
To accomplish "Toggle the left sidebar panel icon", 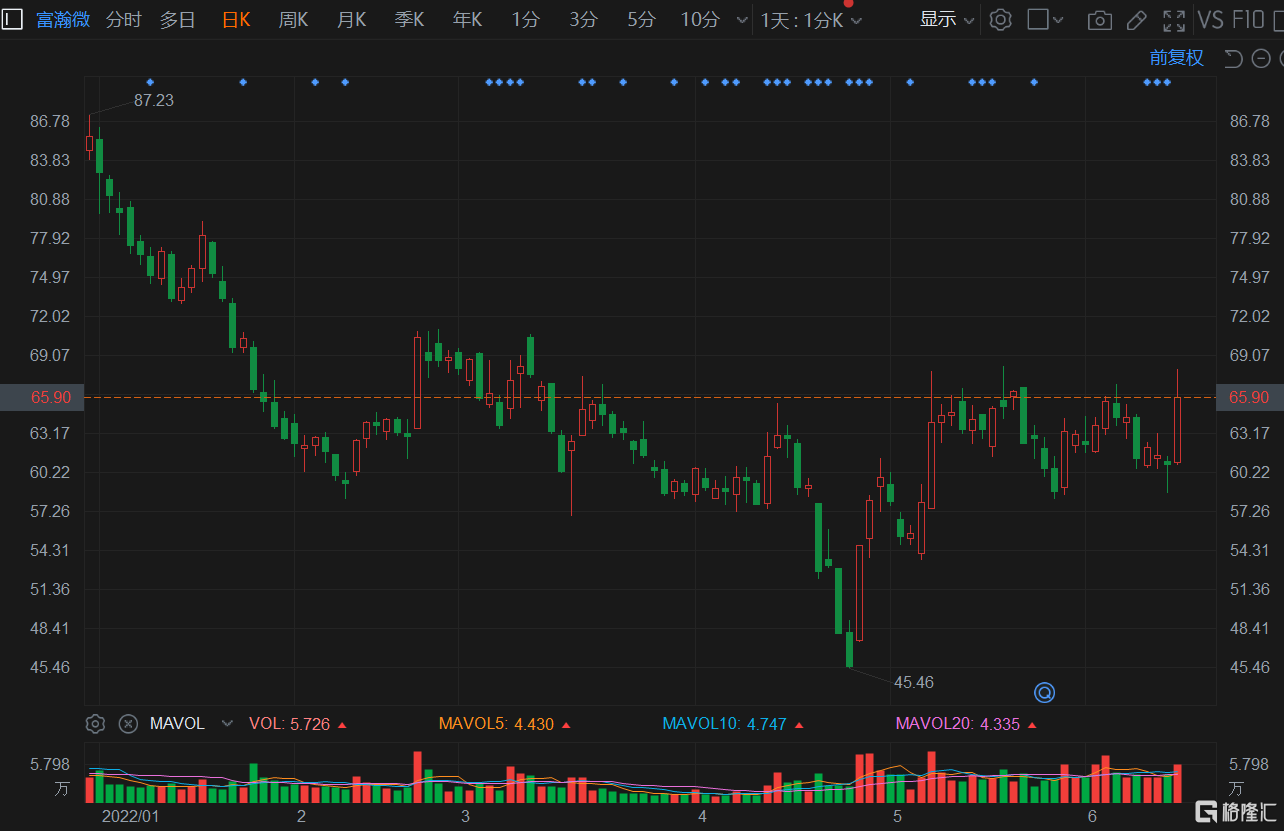I will [x=12, y=19].
